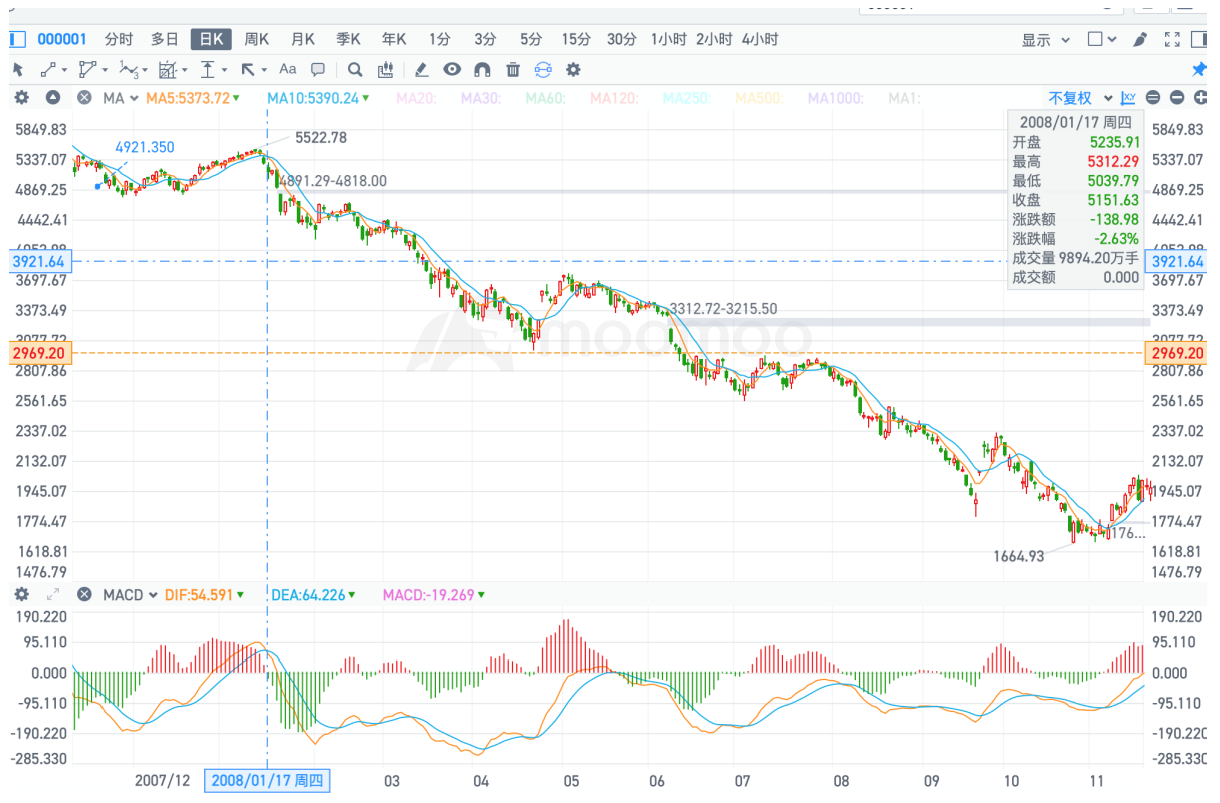The width and height of the screenshot is (1220, 803).
Task: Add a speech bubble comment annotation
Action: click(318, 70)
